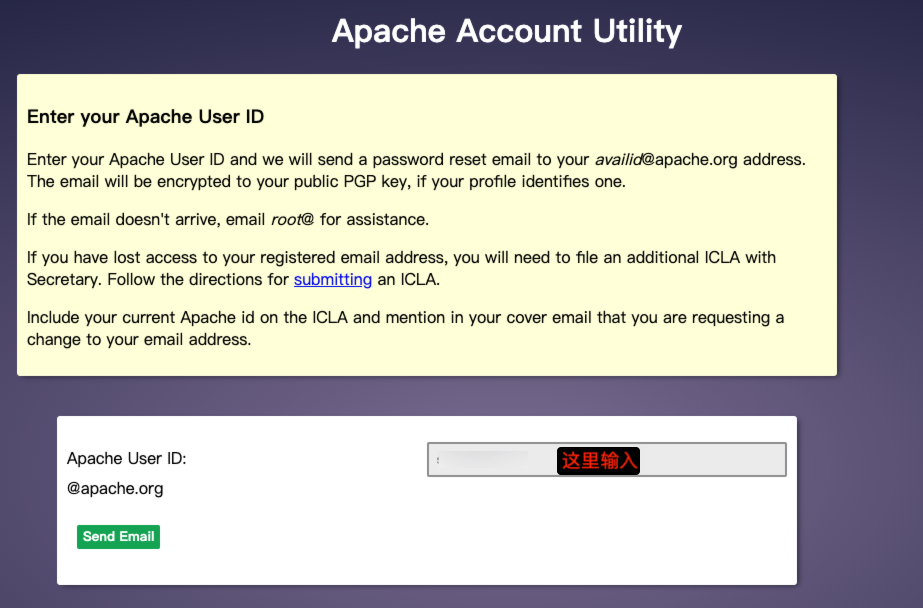Click the "@apache.org" text under the form label

[x=115, y=489]
